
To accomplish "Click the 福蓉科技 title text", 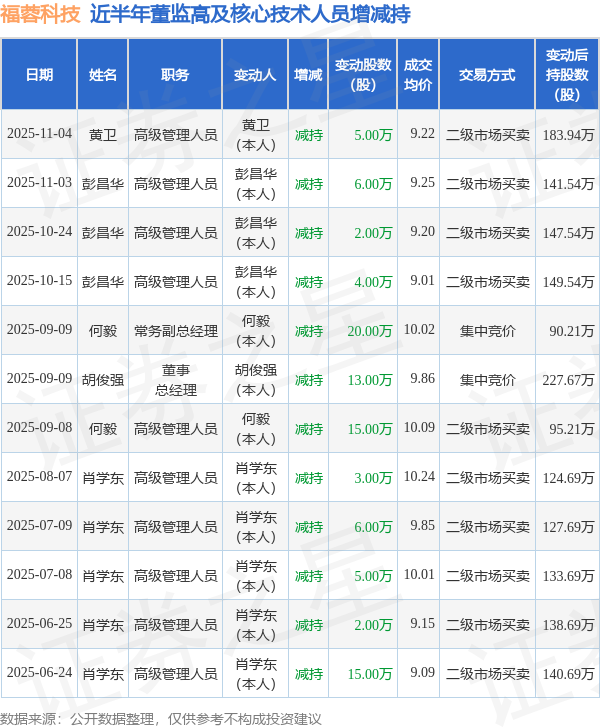I will (x=40, y=14).
